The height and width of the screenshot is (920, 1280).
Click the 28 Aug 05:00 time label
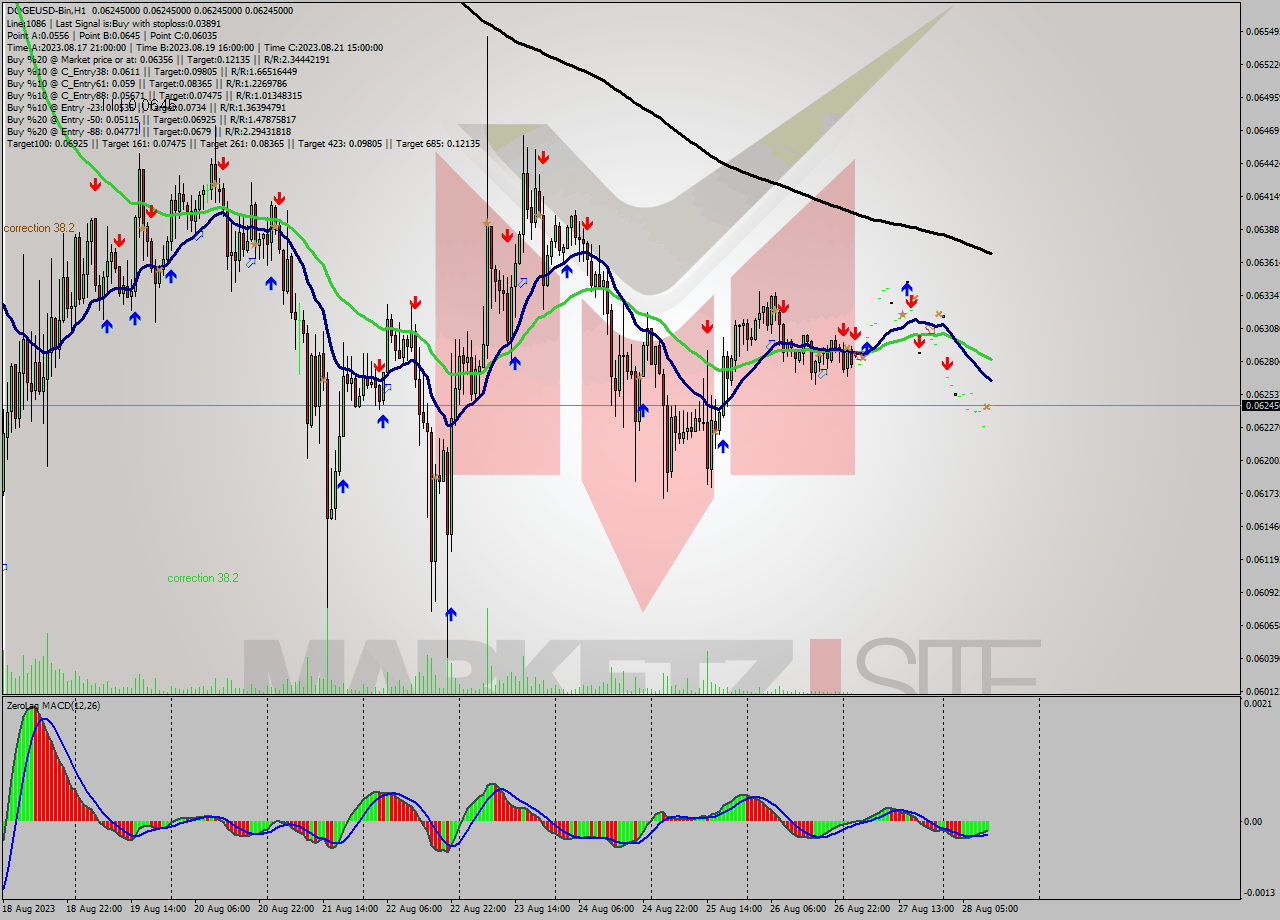click(991, 909)
